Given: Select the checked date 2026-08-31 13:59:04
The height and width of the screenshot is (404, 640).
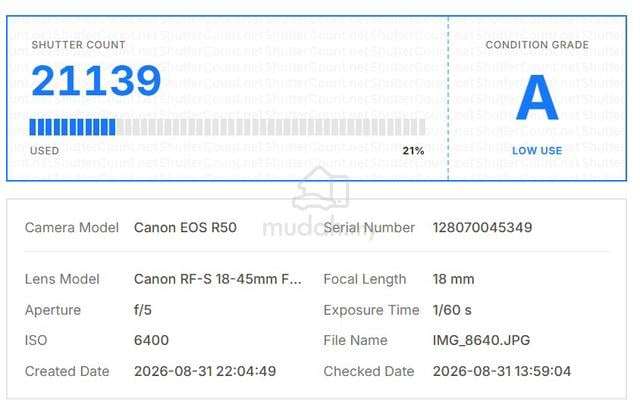Looking at the screenshot, I should 502,371.
